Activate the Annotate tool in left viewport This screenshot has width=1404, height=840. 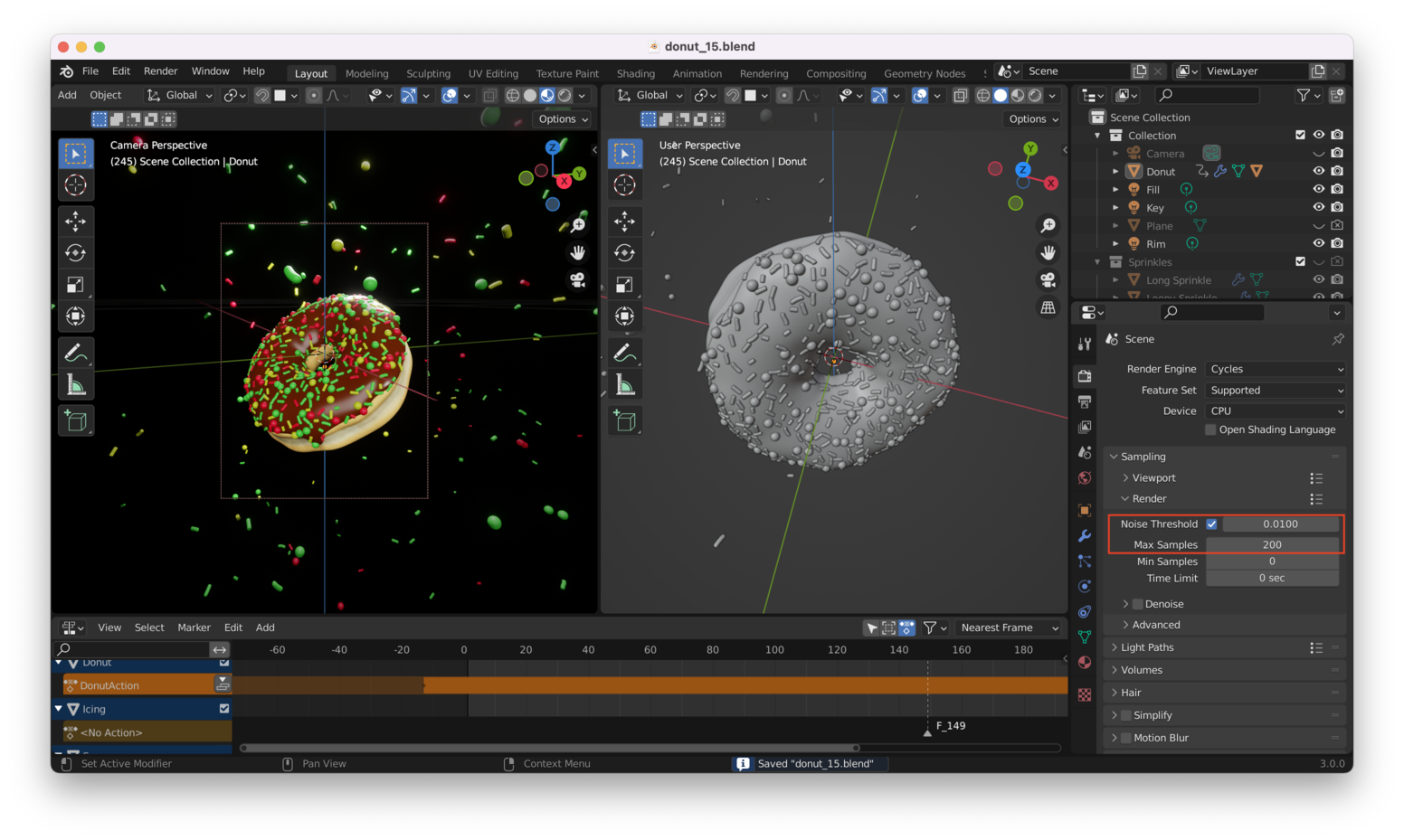pyautogui.click(x=76, y=353)
